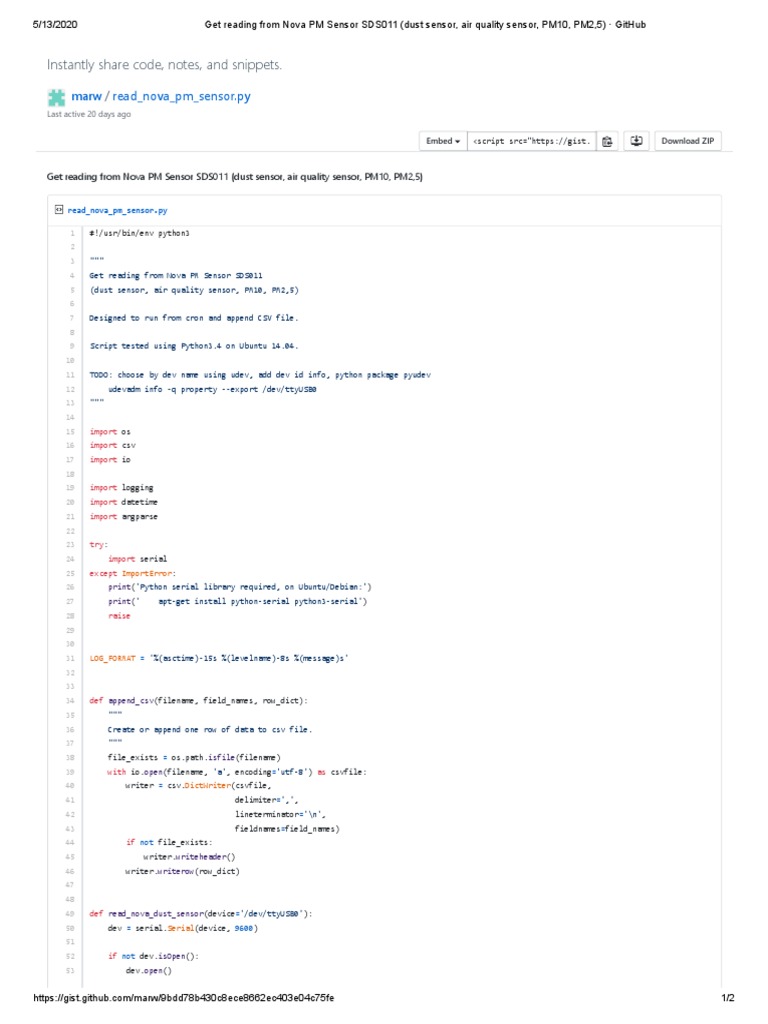
Task: Click line number 15
Action: click(70, 432)
